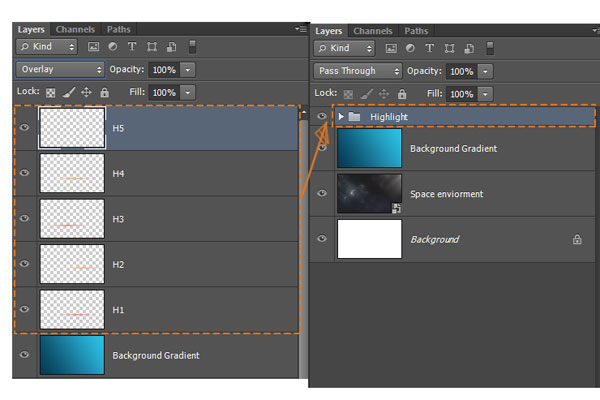
Task: Select the H1 layer name
Action: (x=118, y=310)
